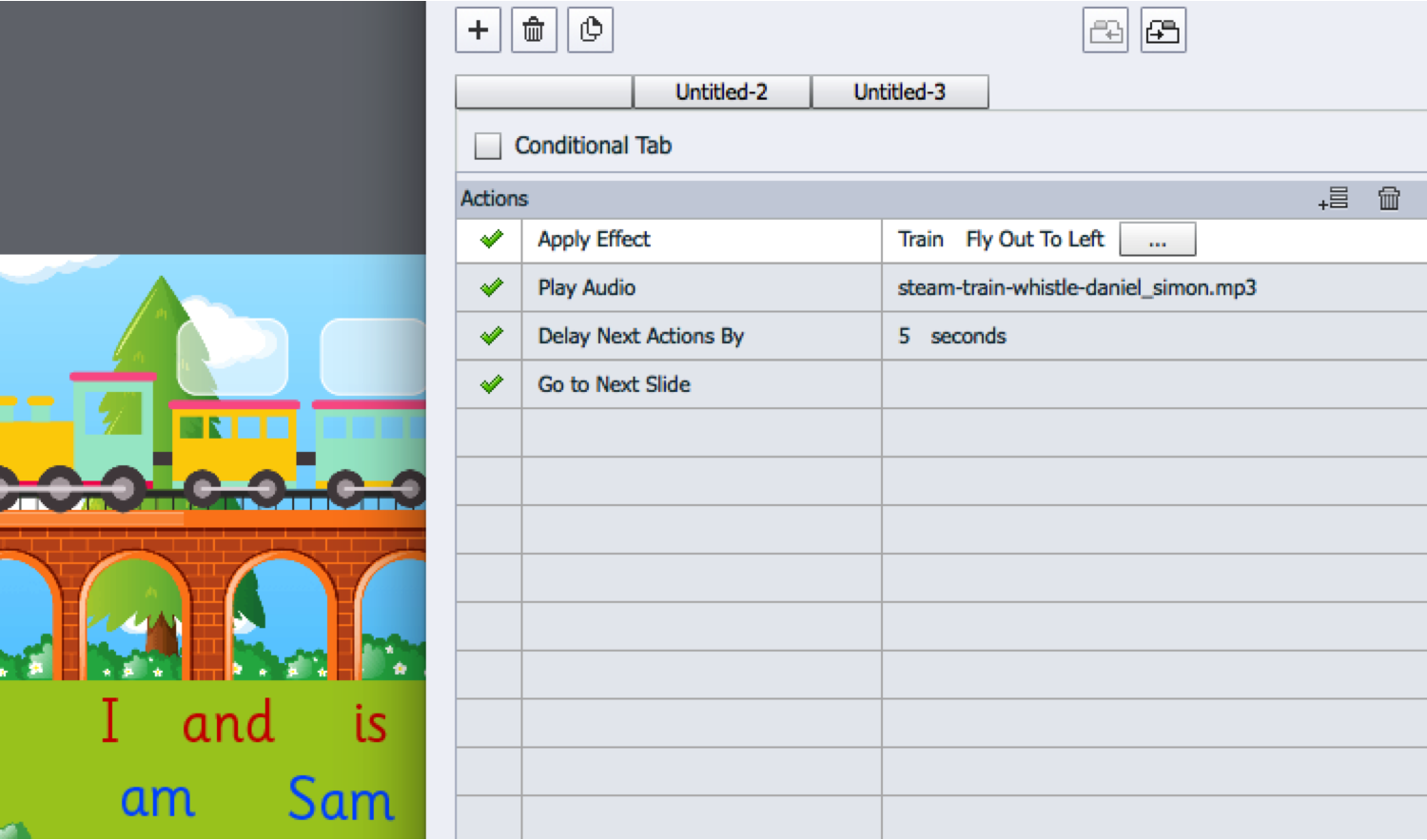Enable the Conditional Tab checkbox
1427x840 pixels.
click(x=488, y=146)
